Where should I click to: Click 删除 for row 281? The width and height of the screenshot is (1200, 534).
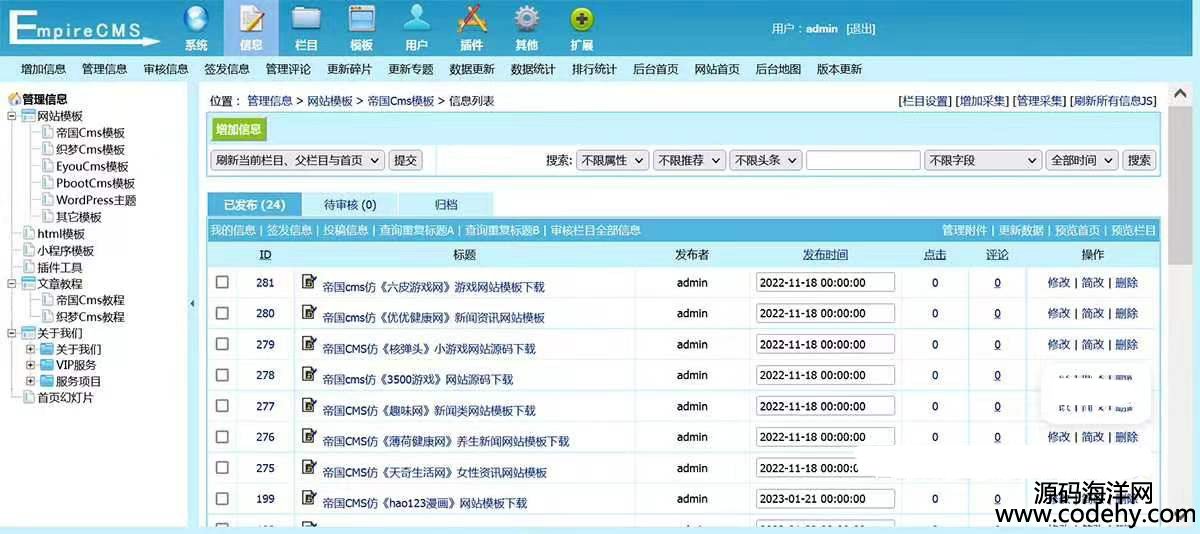point(1126,283)
